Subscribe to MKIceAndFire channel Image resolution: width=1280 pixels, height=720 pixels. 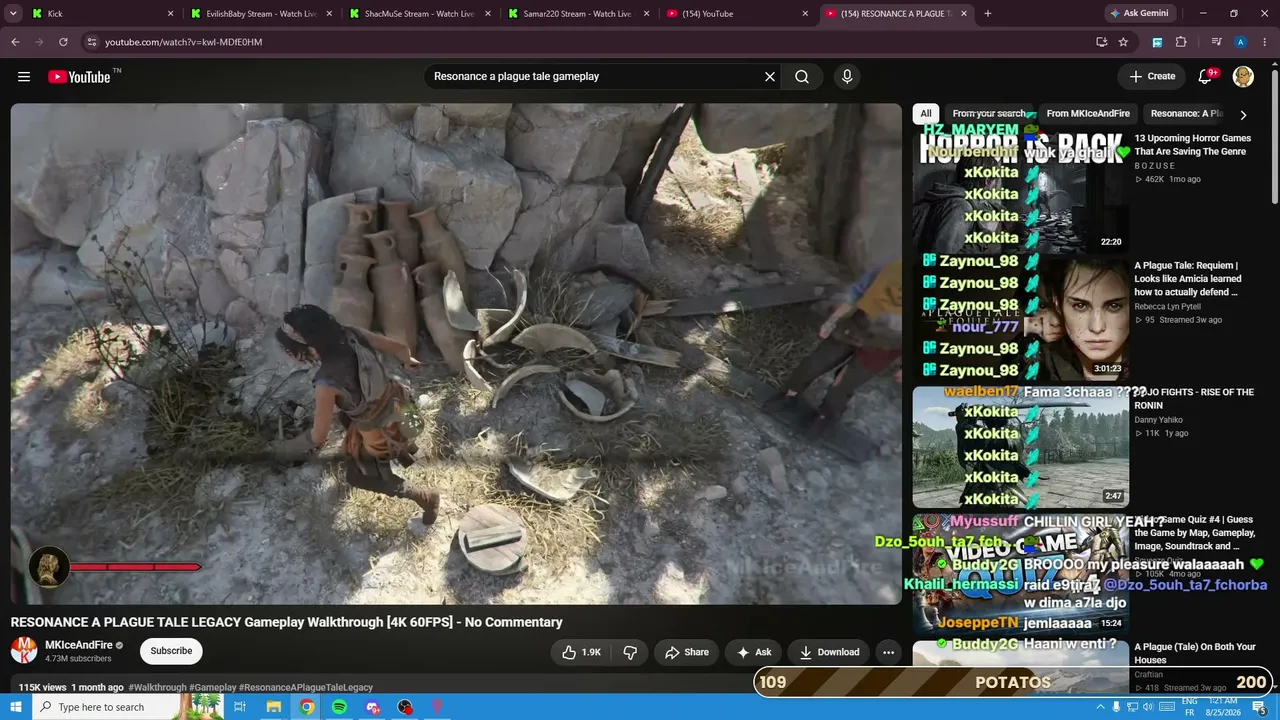(x=171, y=651)
